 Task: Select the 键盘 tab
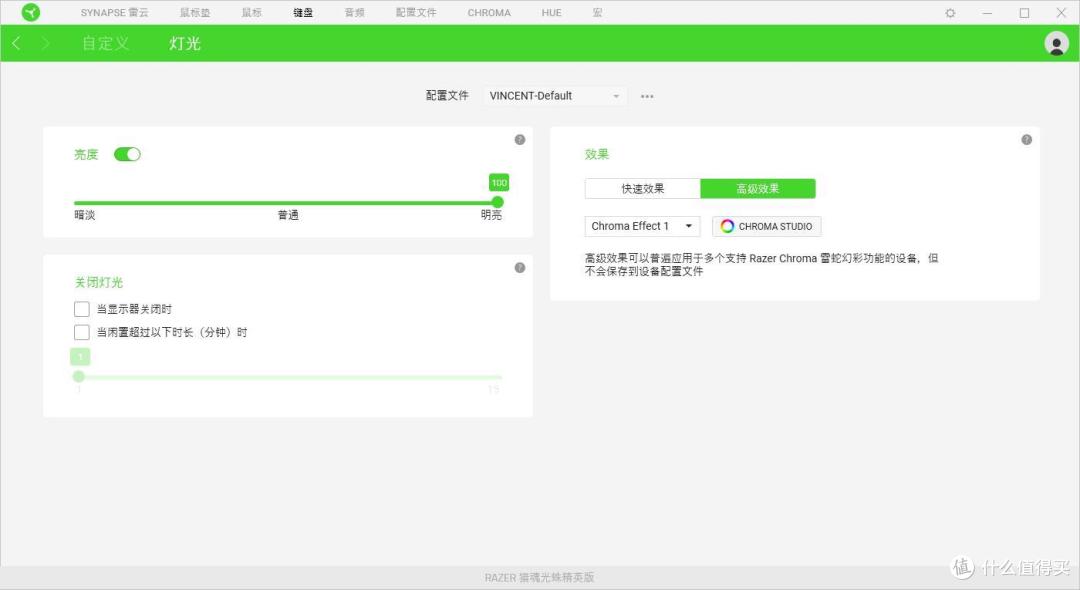(x=303, y=12)
